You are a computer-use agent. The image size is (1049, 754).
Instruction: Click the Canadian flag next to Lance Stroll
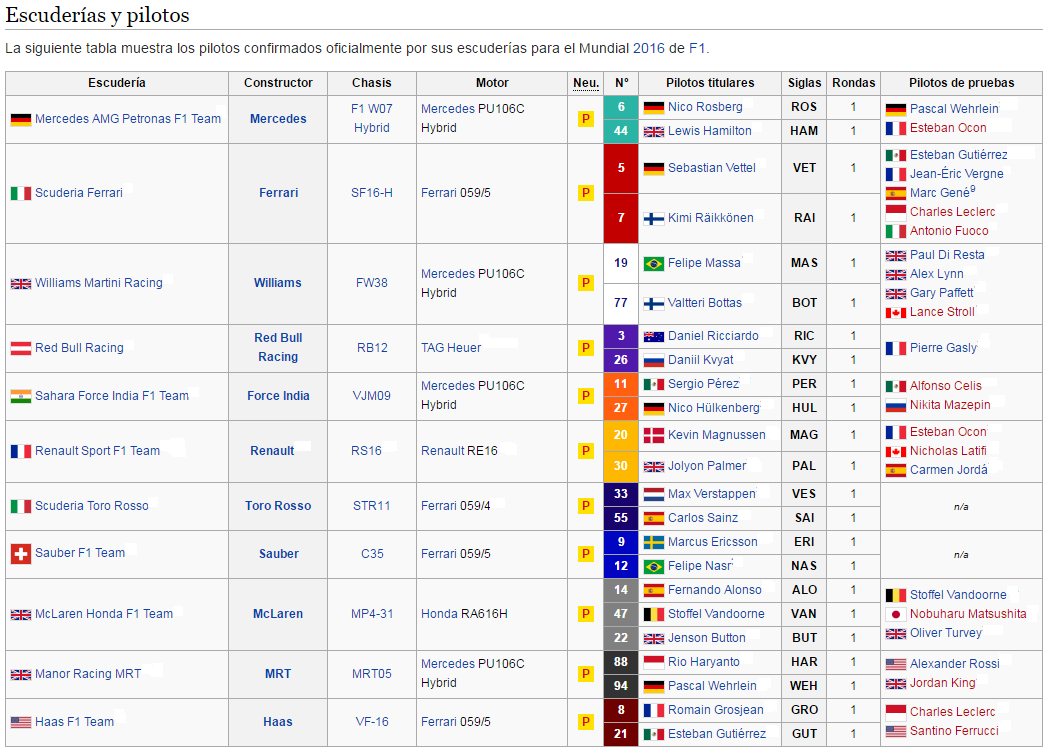click(896, 312)
